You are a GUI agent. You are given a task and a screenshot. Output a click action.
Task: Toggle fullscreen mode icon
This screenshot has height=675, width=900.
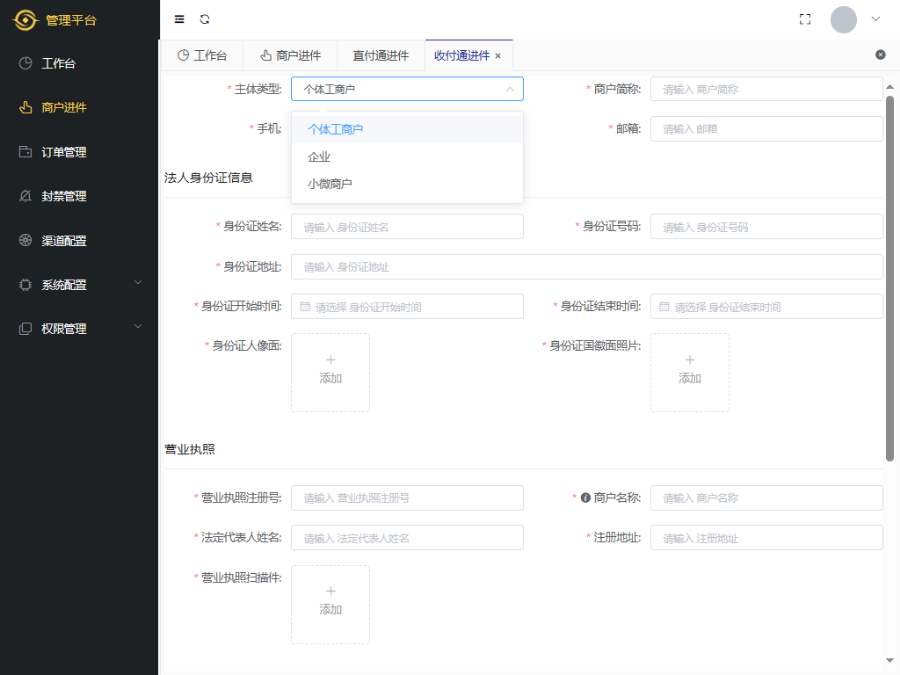[x=805, y=20]
